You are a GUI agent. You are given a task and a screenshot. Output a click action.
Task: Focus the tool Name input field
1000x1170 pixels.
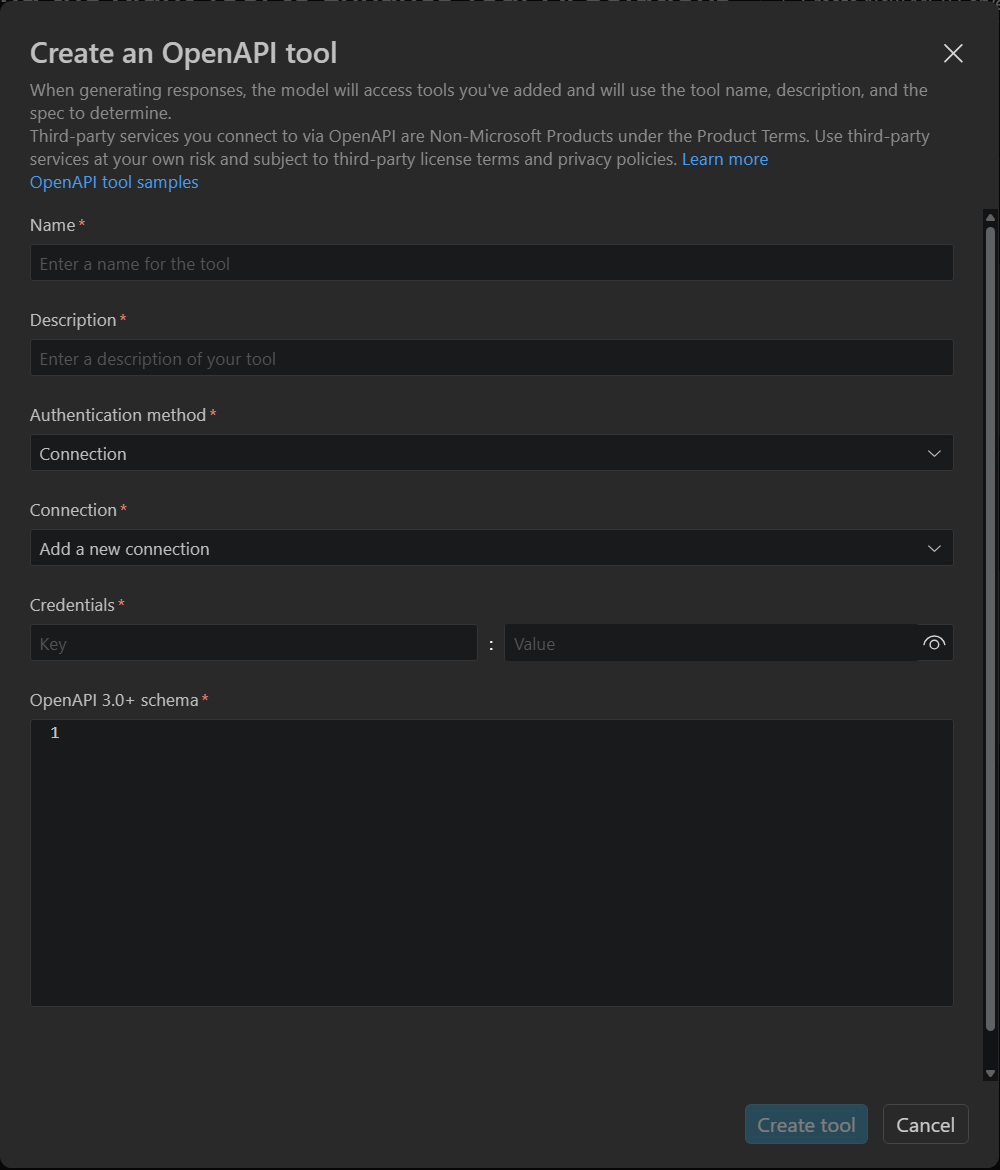coord(491,263)
